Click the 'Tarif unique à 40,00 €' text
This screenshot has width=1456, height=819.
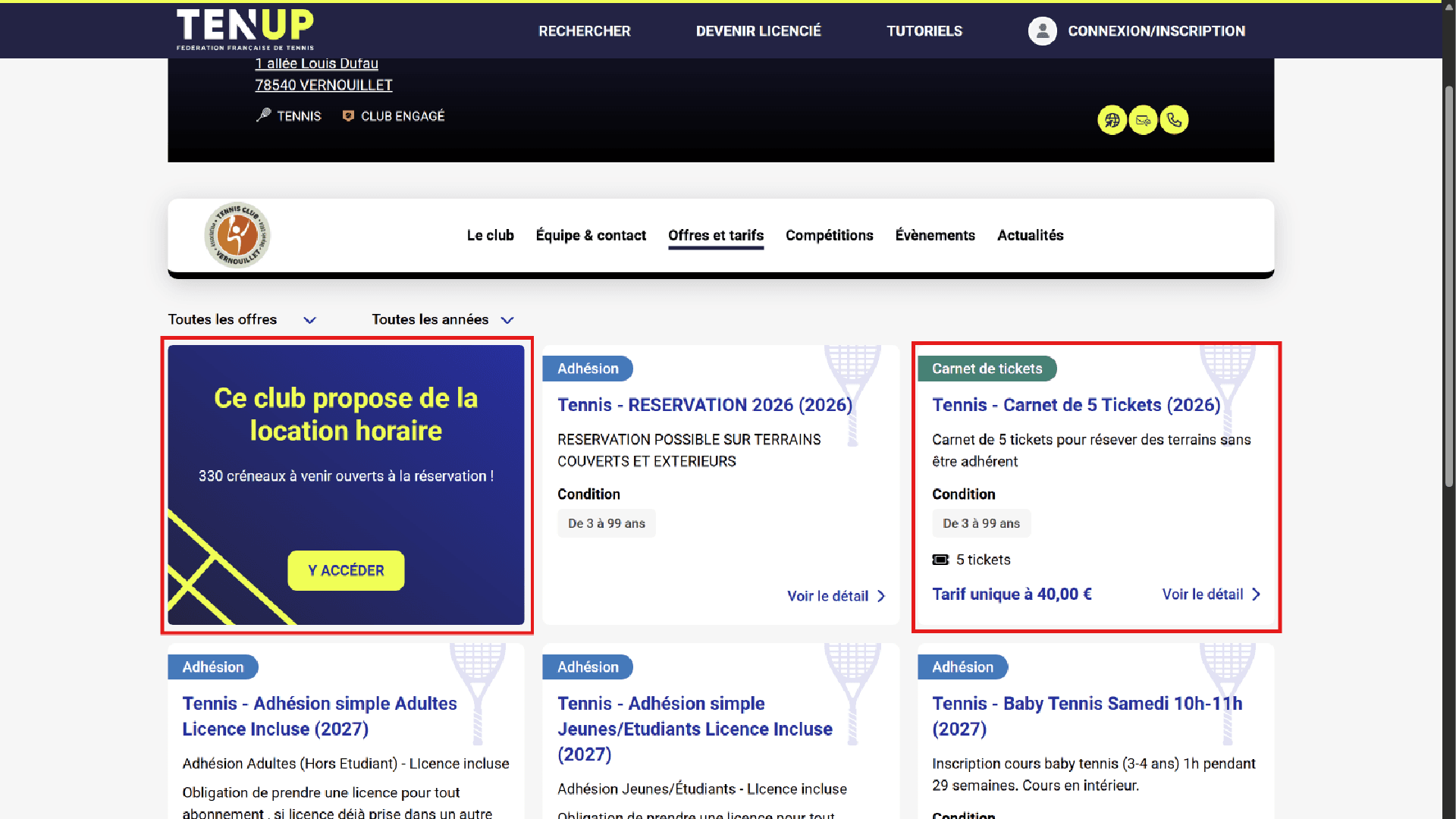1012,595
